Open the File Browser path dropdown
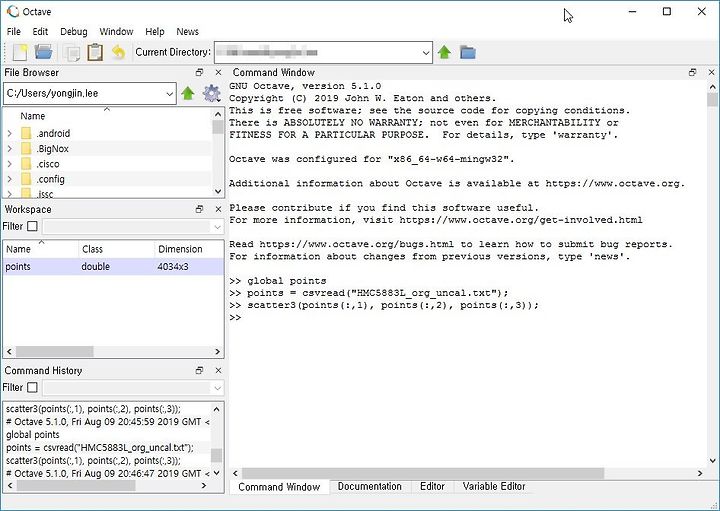720x511 pixels. 169,94
